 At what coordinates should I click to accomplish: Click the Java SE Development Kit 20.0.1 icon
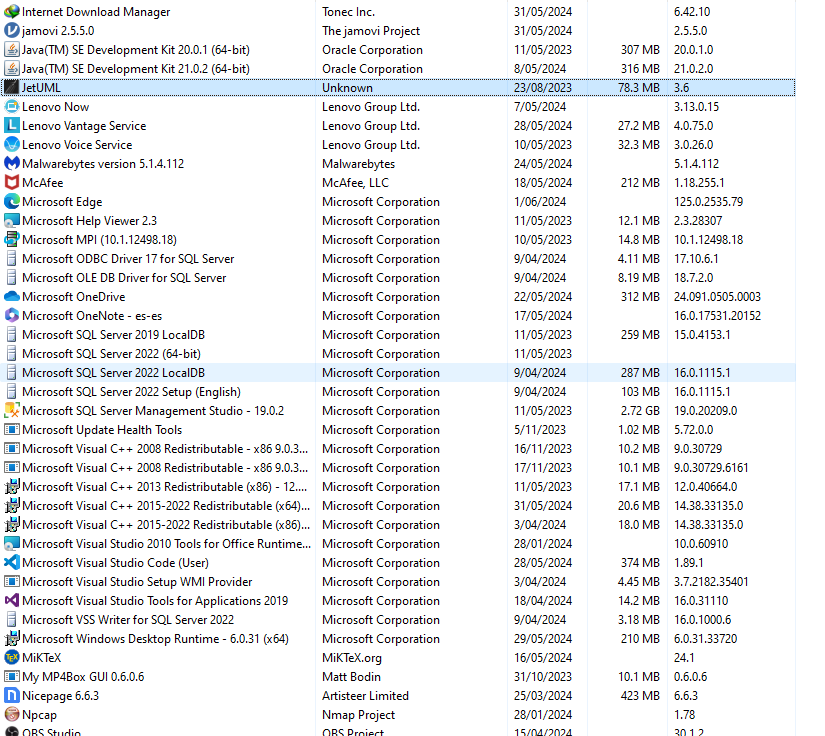[12, 49]
